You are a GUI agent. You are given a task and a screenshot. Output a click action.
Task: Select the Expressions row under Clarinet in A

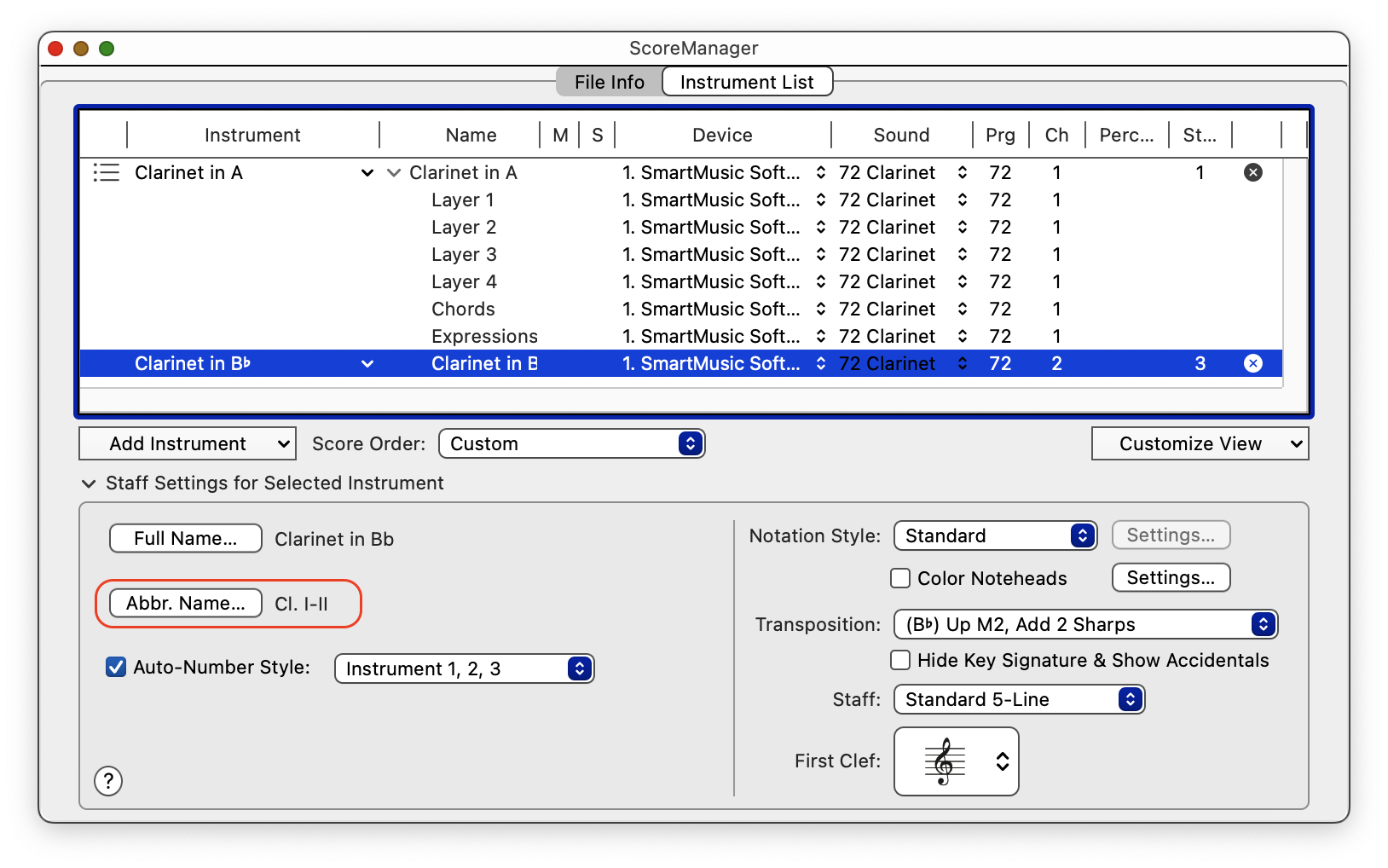coord(484,336)
